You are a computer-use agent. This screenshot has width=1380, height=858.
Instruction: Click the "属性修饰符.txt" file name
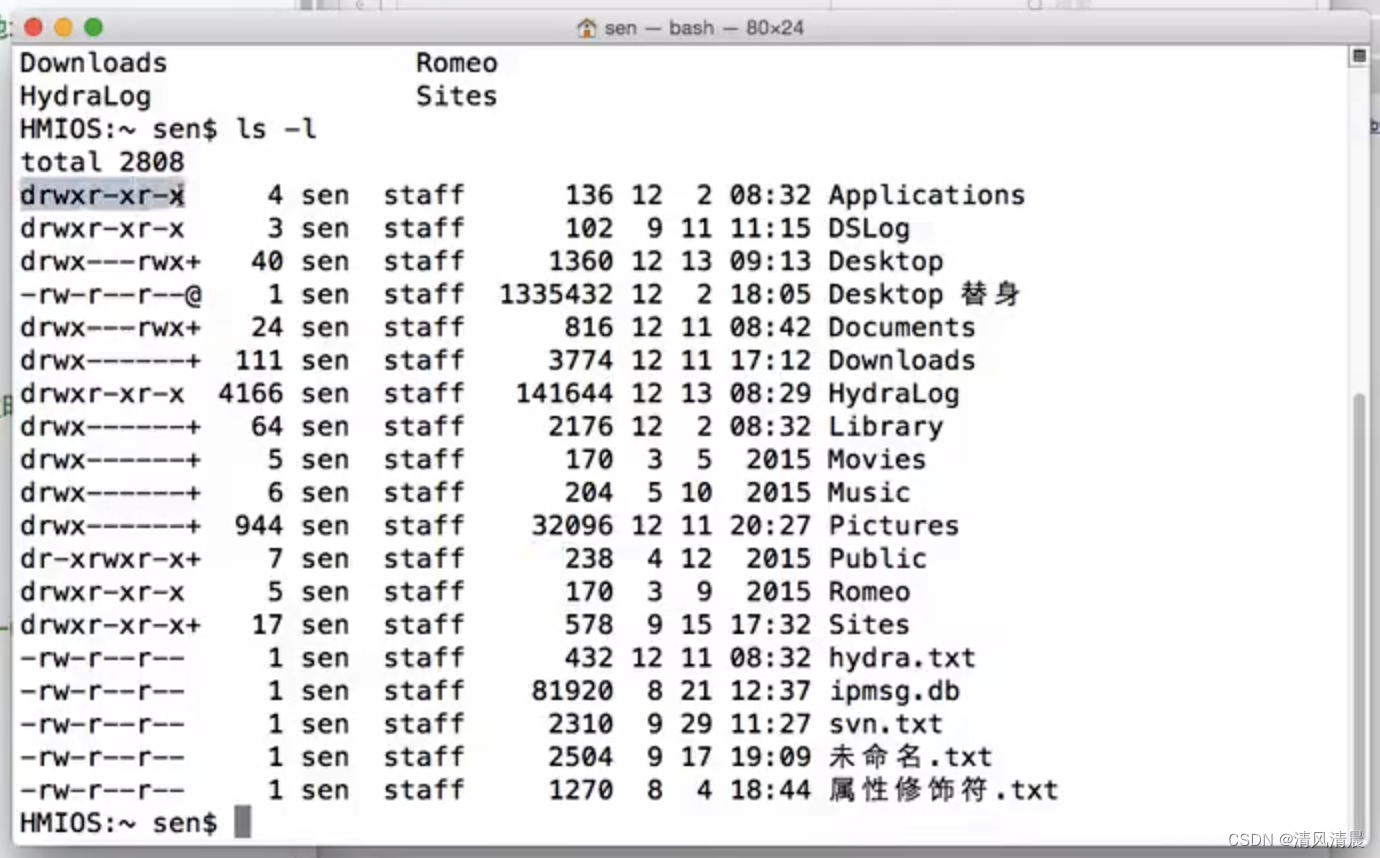[x=943, y=789]
